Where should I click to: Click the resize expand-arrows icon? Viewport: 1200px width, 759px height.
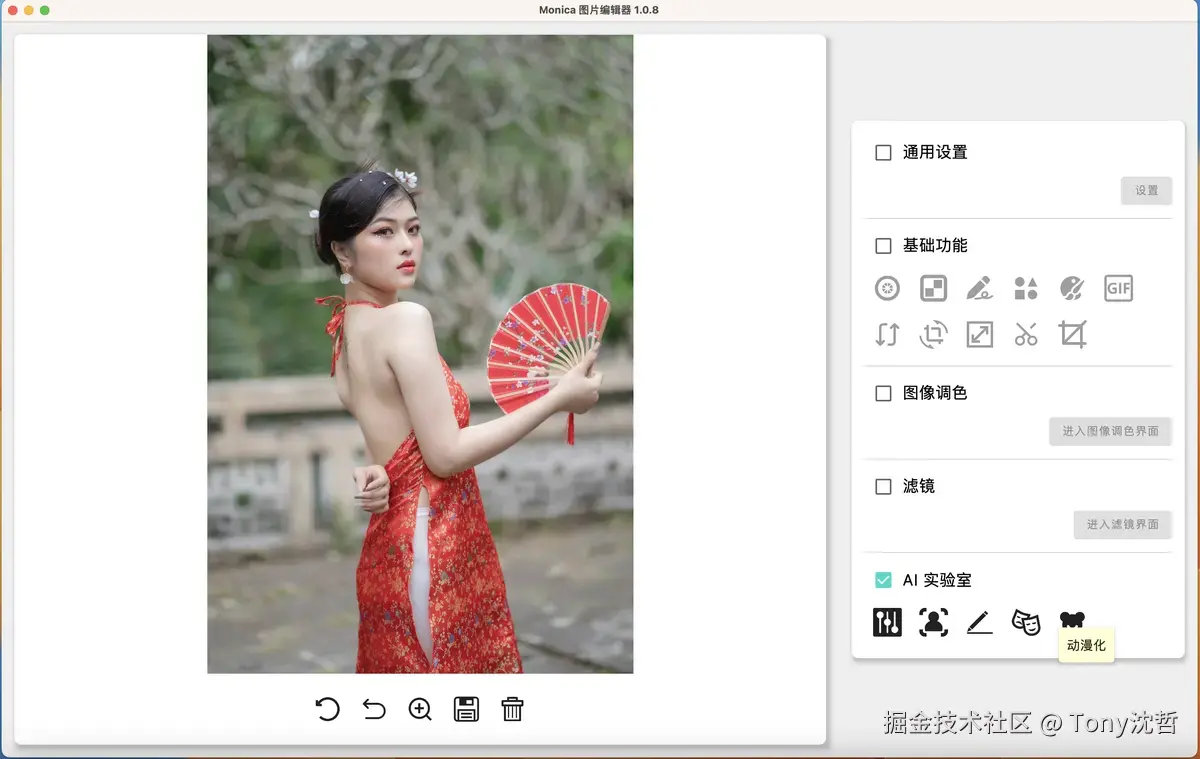tap(979, 334)
